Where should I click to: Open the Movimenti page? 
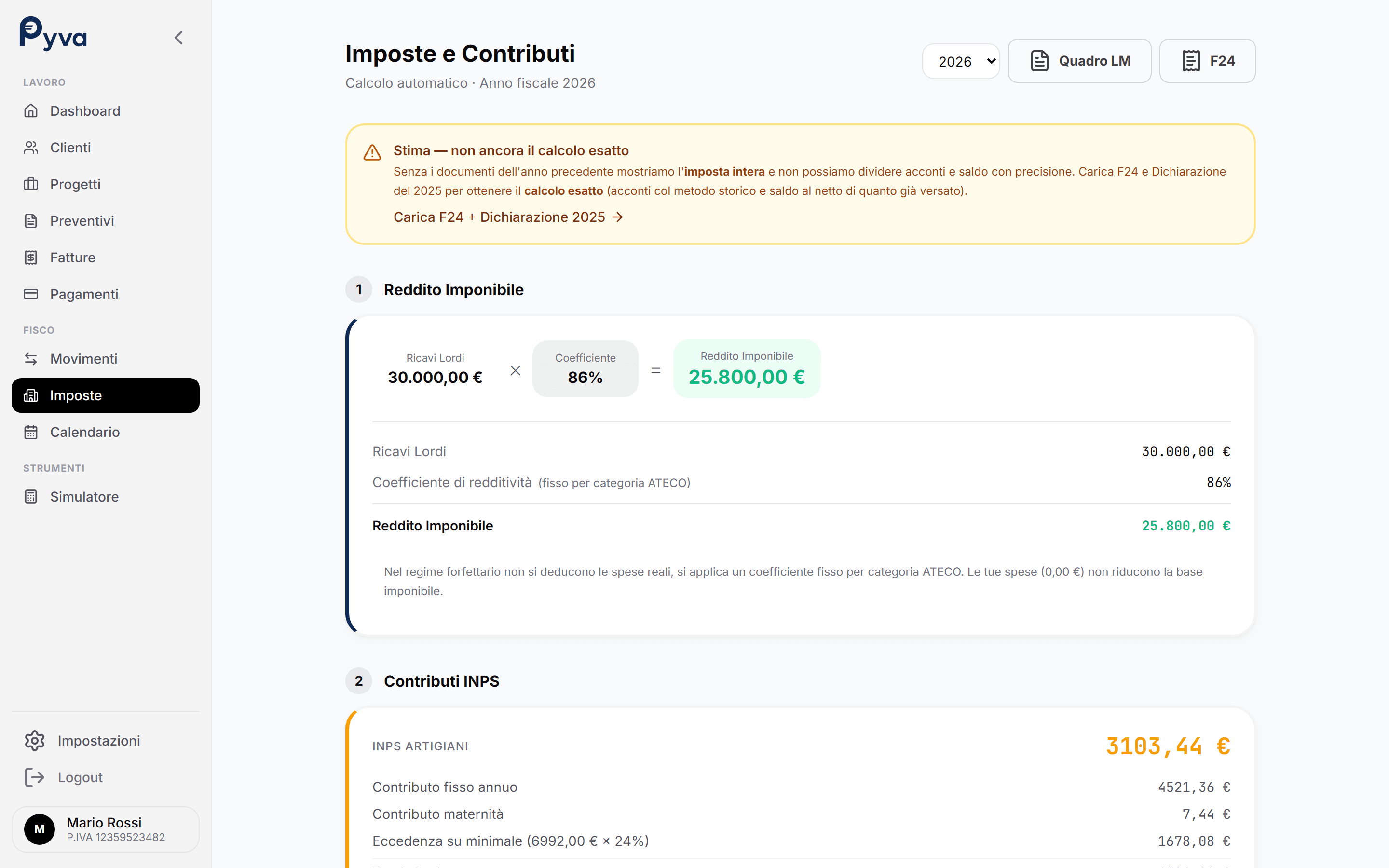coord(106,359)
